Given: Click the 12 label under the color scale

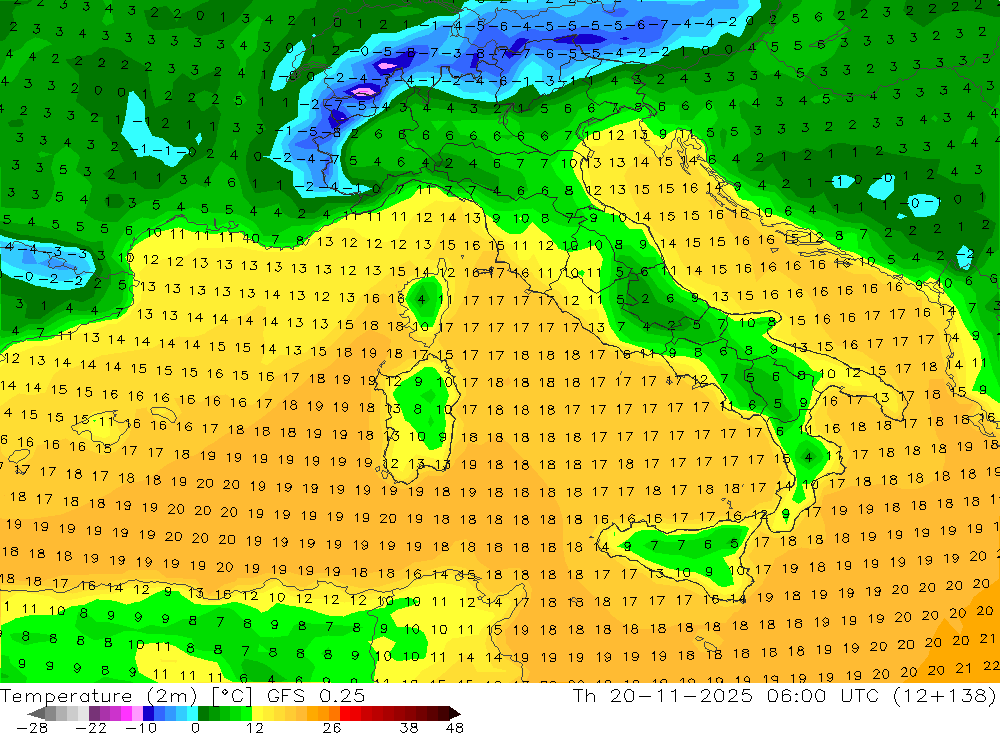Looking at the screenshot, I should click(254, 727).
